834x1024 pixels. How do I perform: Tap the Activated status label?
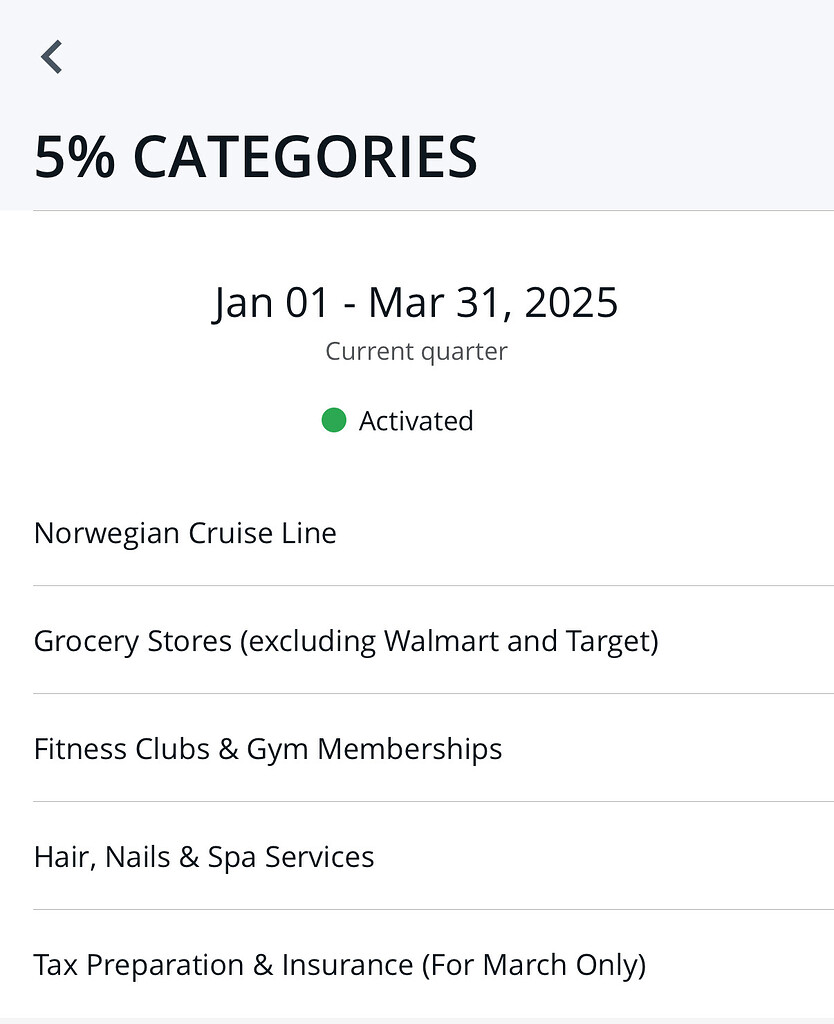416,421
